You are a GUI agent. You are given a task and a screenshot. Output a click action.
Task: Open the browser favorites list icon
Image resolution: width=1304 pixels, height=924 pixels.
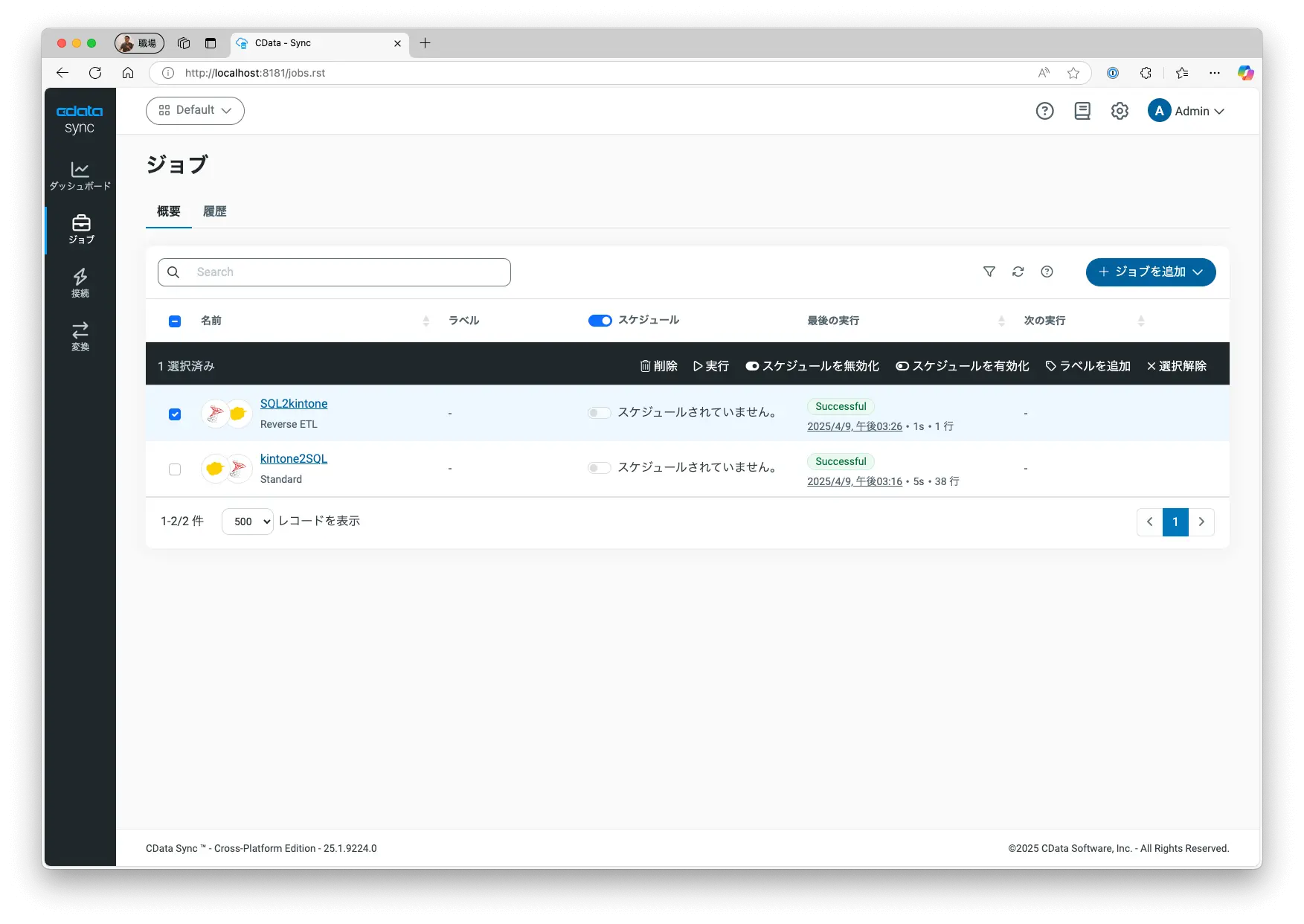(1182, 73)
